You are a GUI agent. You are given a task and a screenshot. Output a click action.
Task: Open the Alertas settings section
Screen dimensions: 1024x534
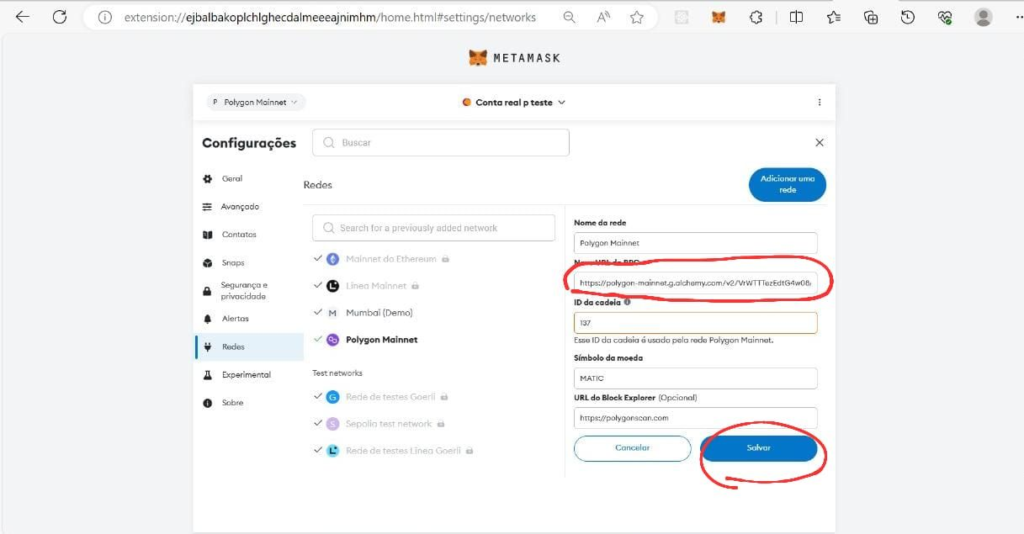click(x=235, y=319)
